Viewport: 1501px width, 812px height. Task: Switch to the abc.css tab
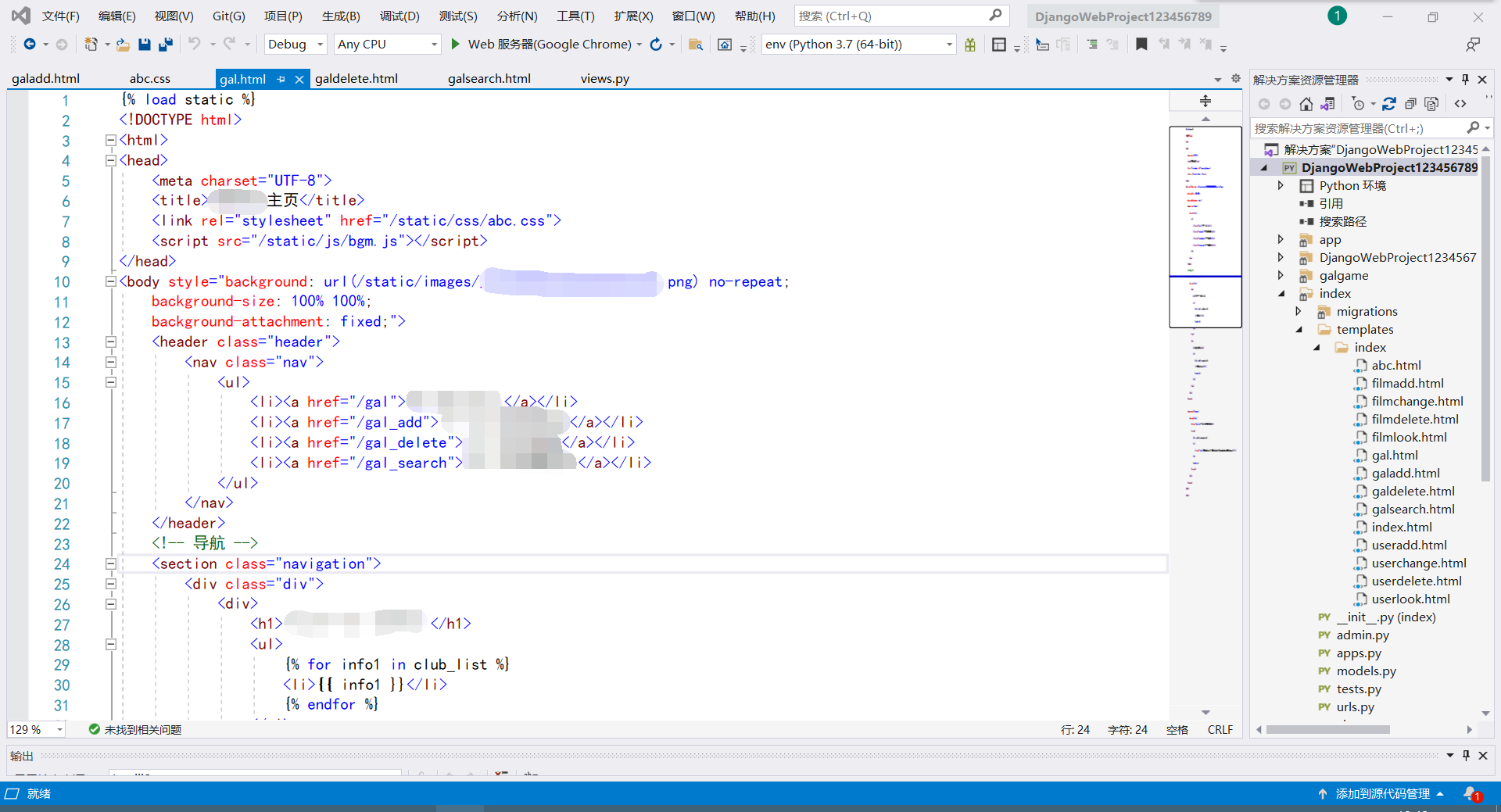150,79
